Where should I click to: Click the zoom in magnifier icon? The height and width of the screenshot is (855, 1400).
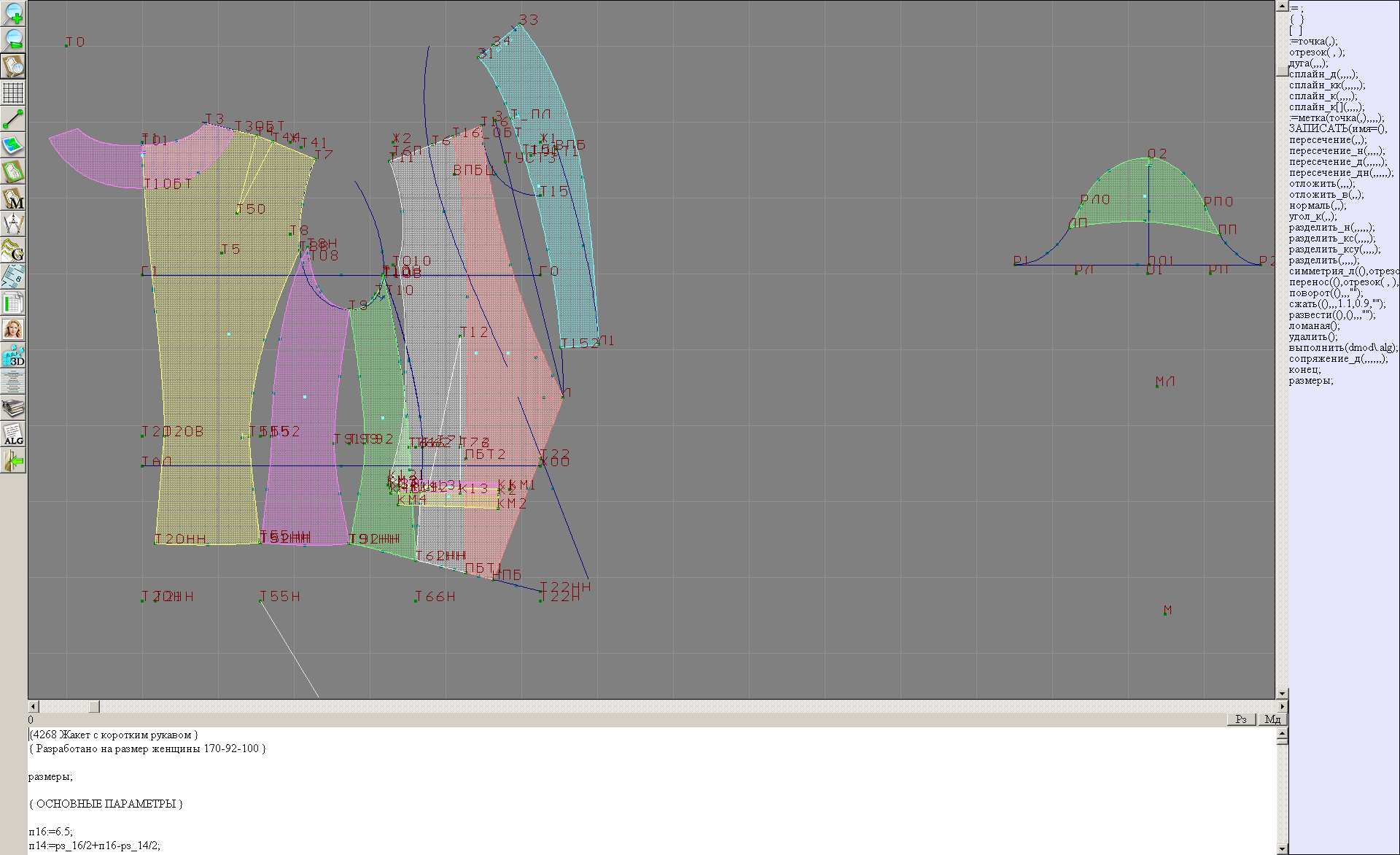click(x=13, y=13)
